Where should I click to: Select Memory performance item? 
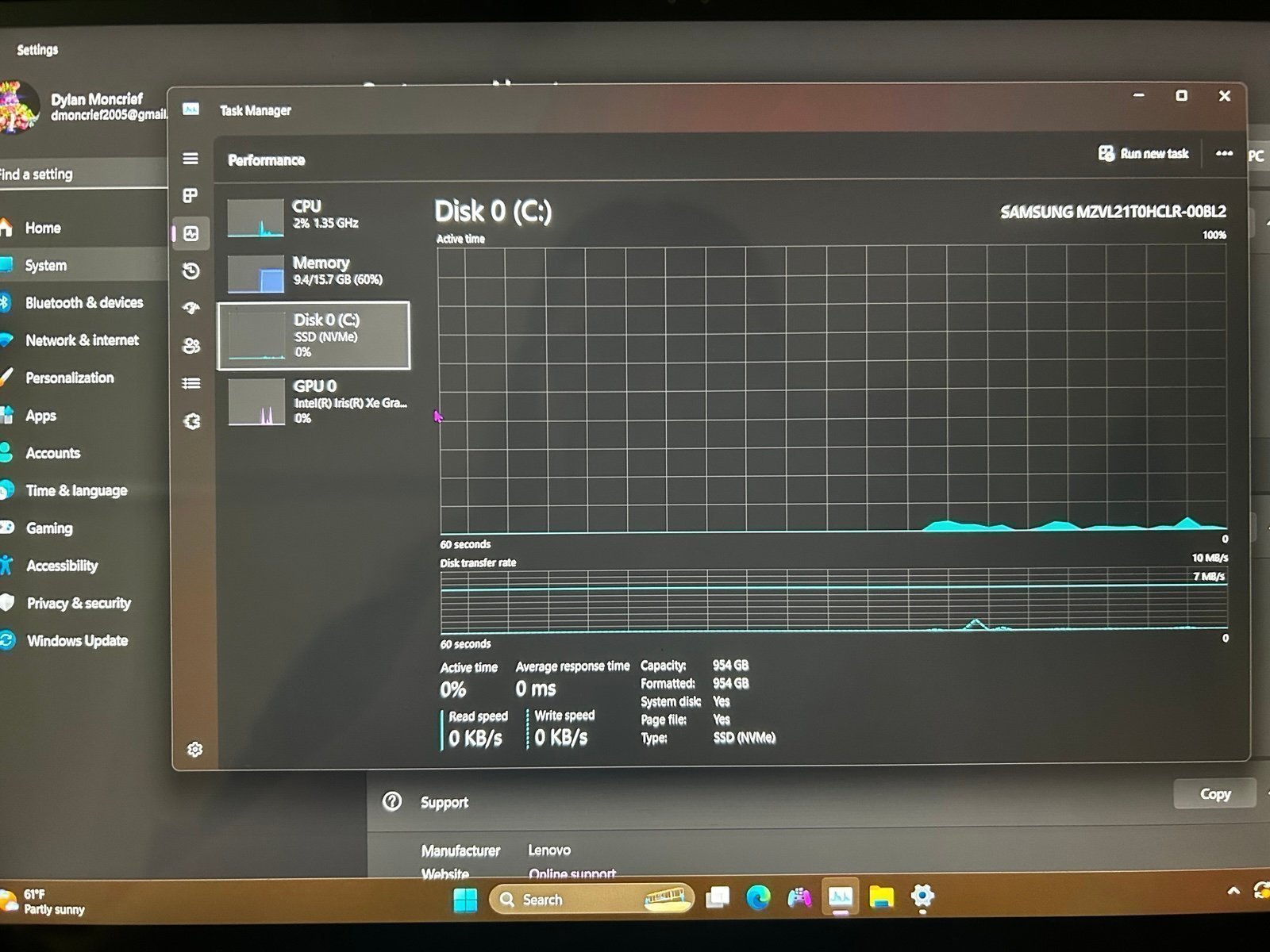click(x=314, y=273)
